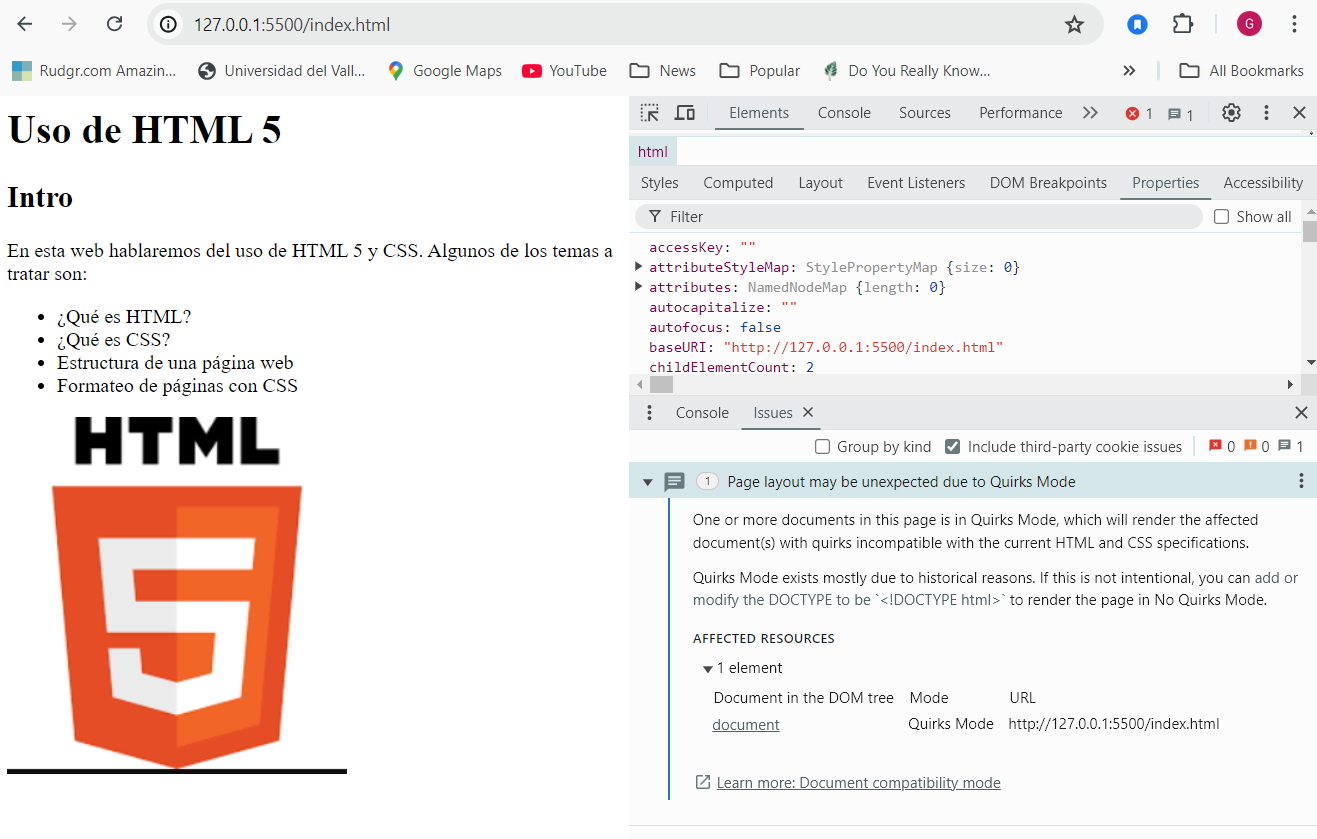Show hidden bookmarks chevron

(1129, 70)
